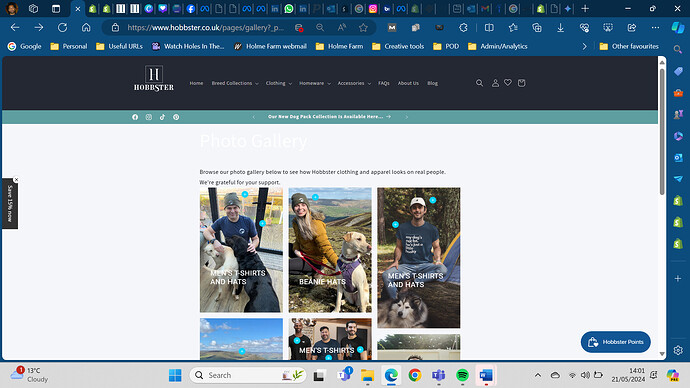Open the Hobbster account login icon
690x388 pixels.
(x=495, y=83)
